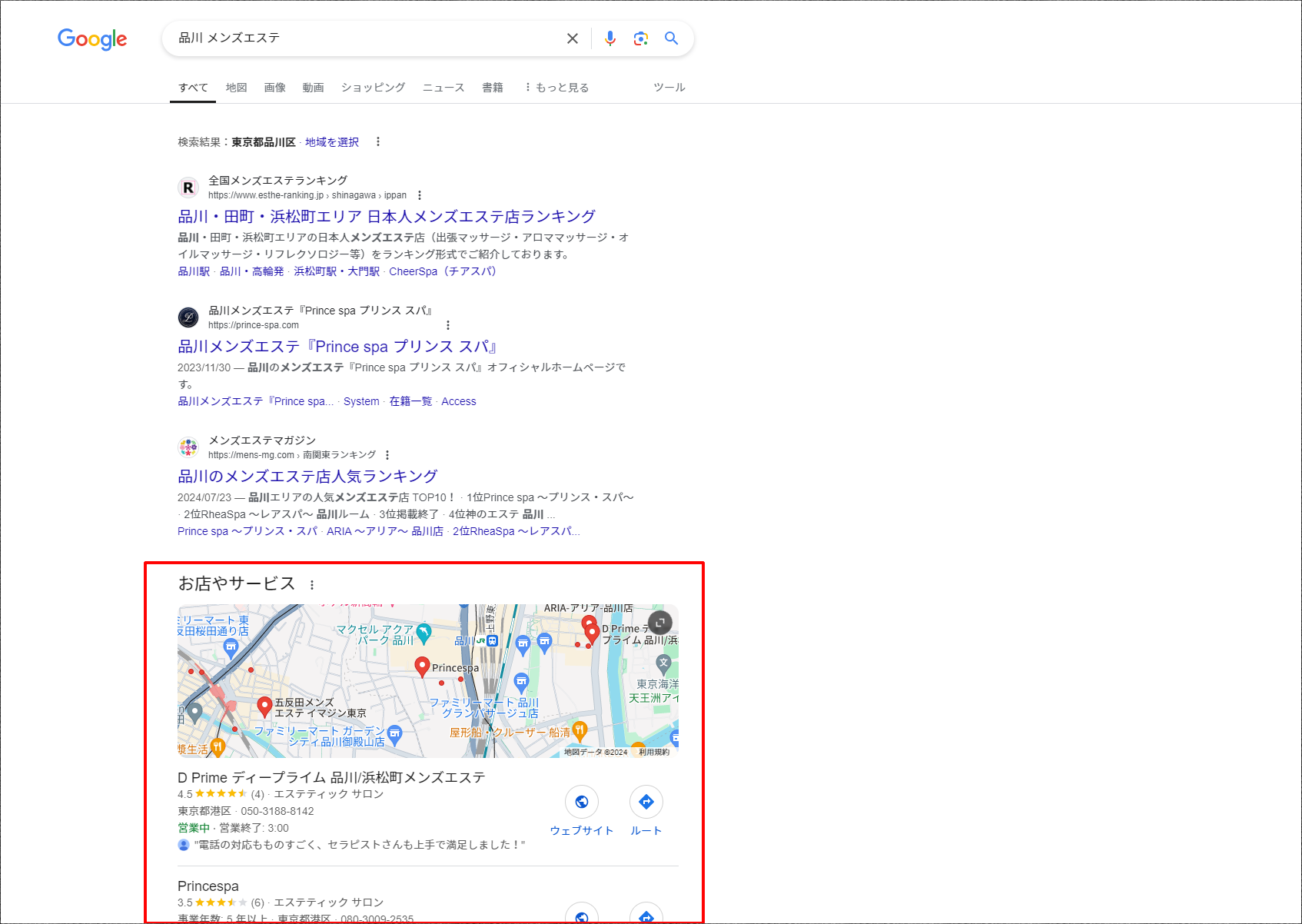
Task: Click the 地域を選択 link
Action: (332, 142)
